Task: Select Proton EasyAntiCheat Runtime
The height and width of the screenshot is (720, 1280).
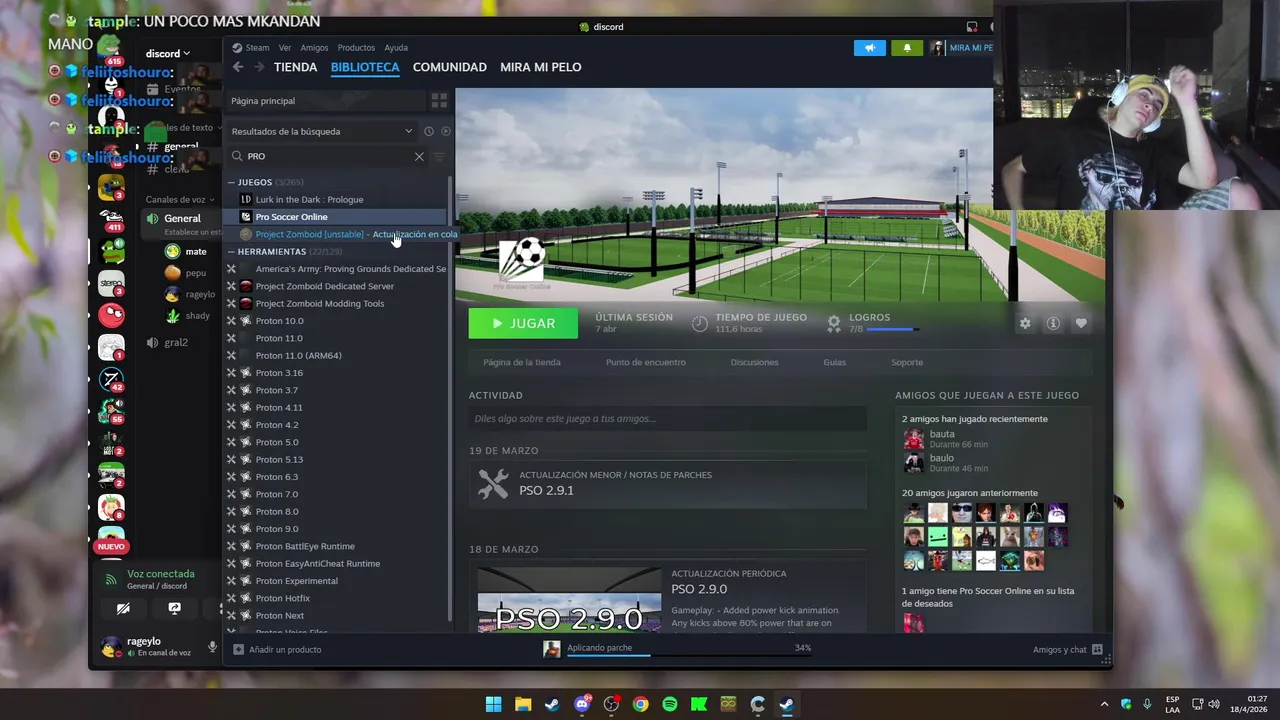Action: click(x=317, y=563)
